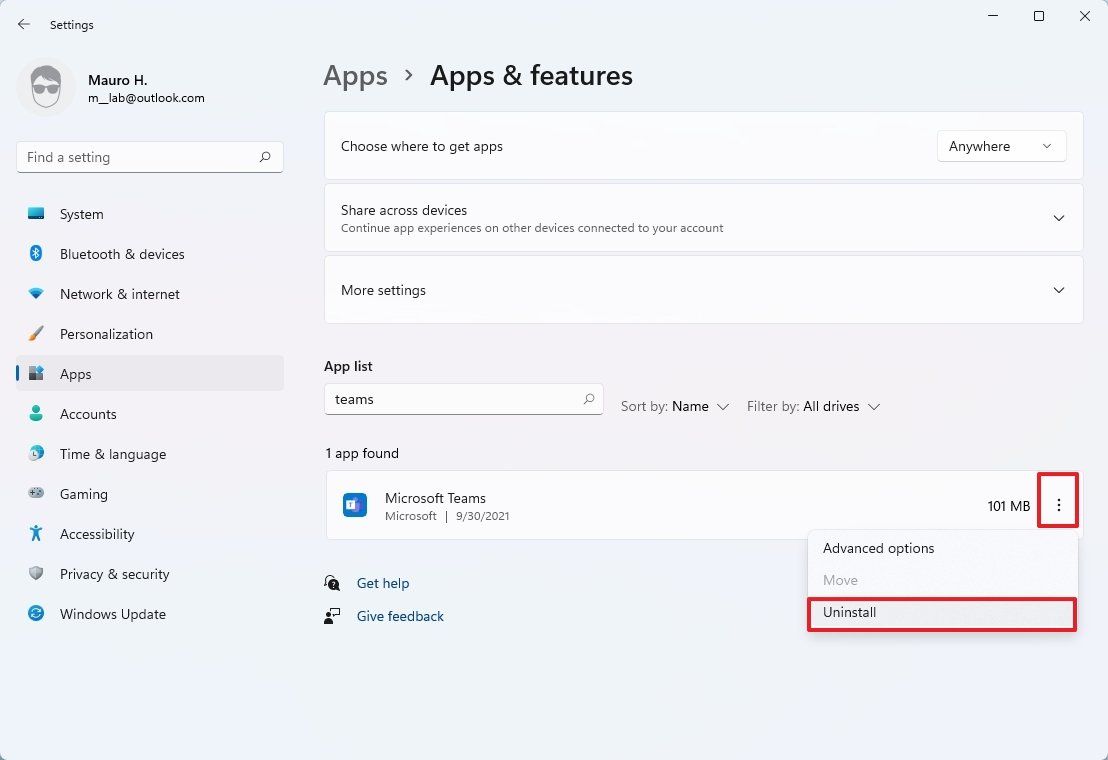Open the Get help link
Image resolution: width=1108 pixels, height=760 pixels.
pyautogui.click(x=383, y=583)
